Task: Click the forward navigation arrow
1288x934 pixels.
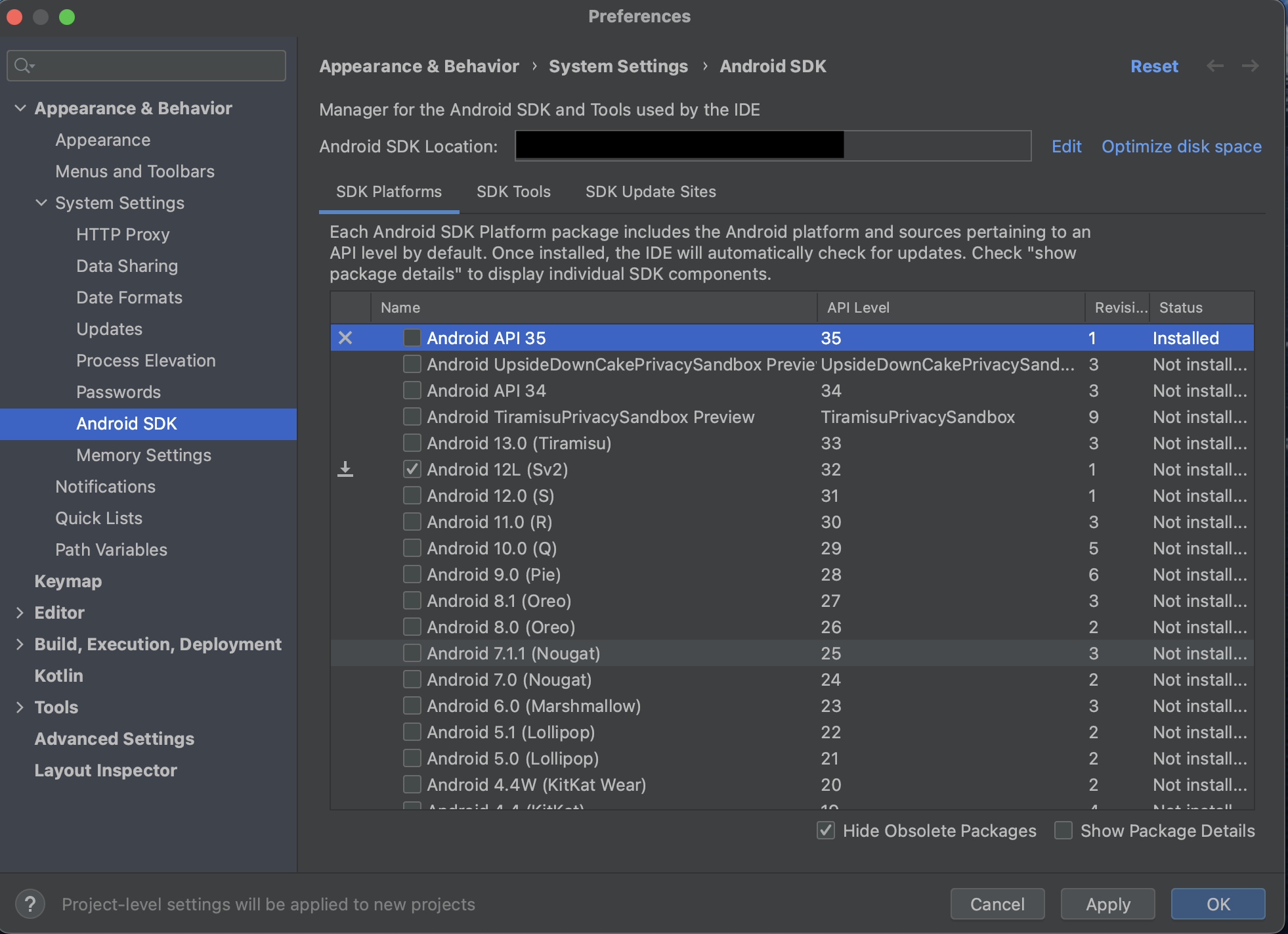Action: click(x=1251, y=66)
